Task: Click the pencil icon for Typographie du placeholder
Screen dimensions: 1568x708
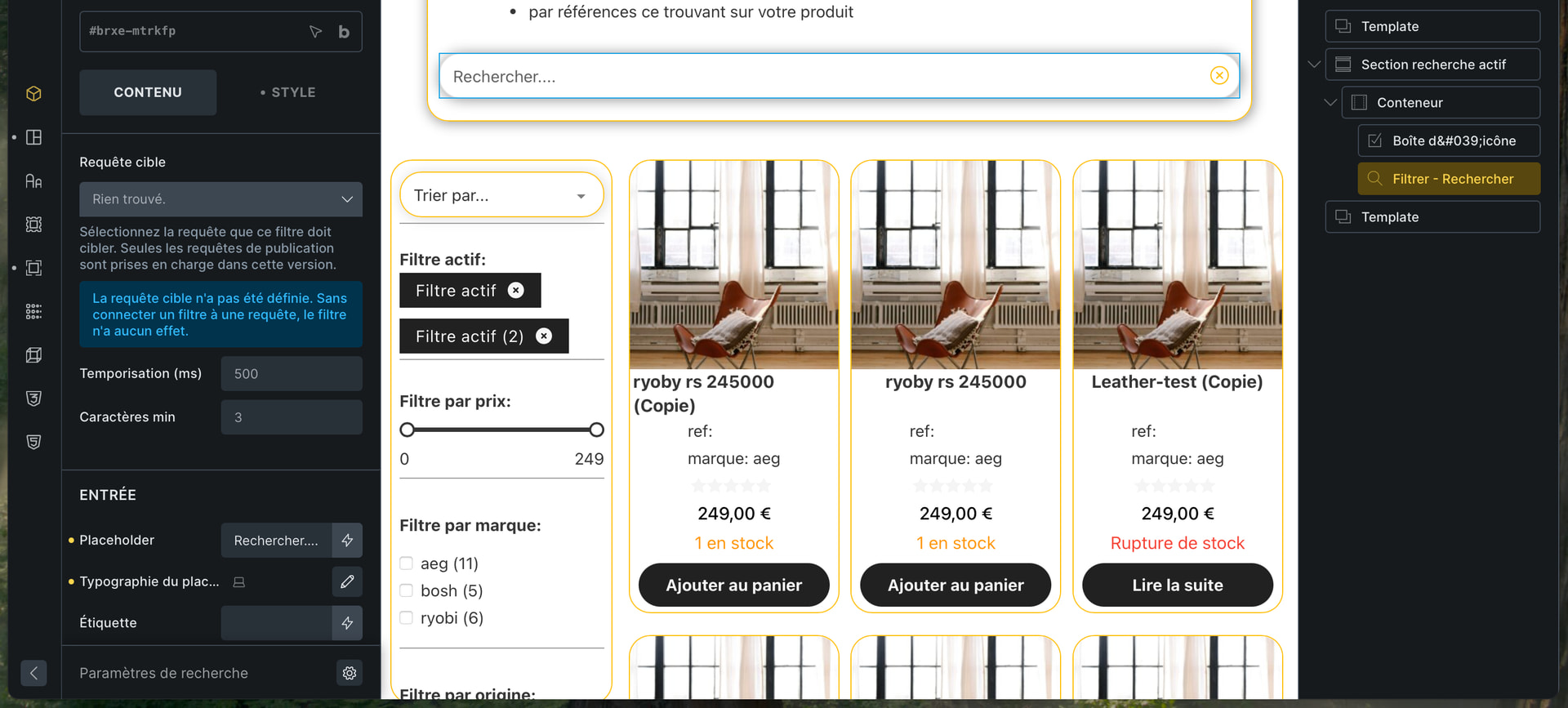Action: 347,581
